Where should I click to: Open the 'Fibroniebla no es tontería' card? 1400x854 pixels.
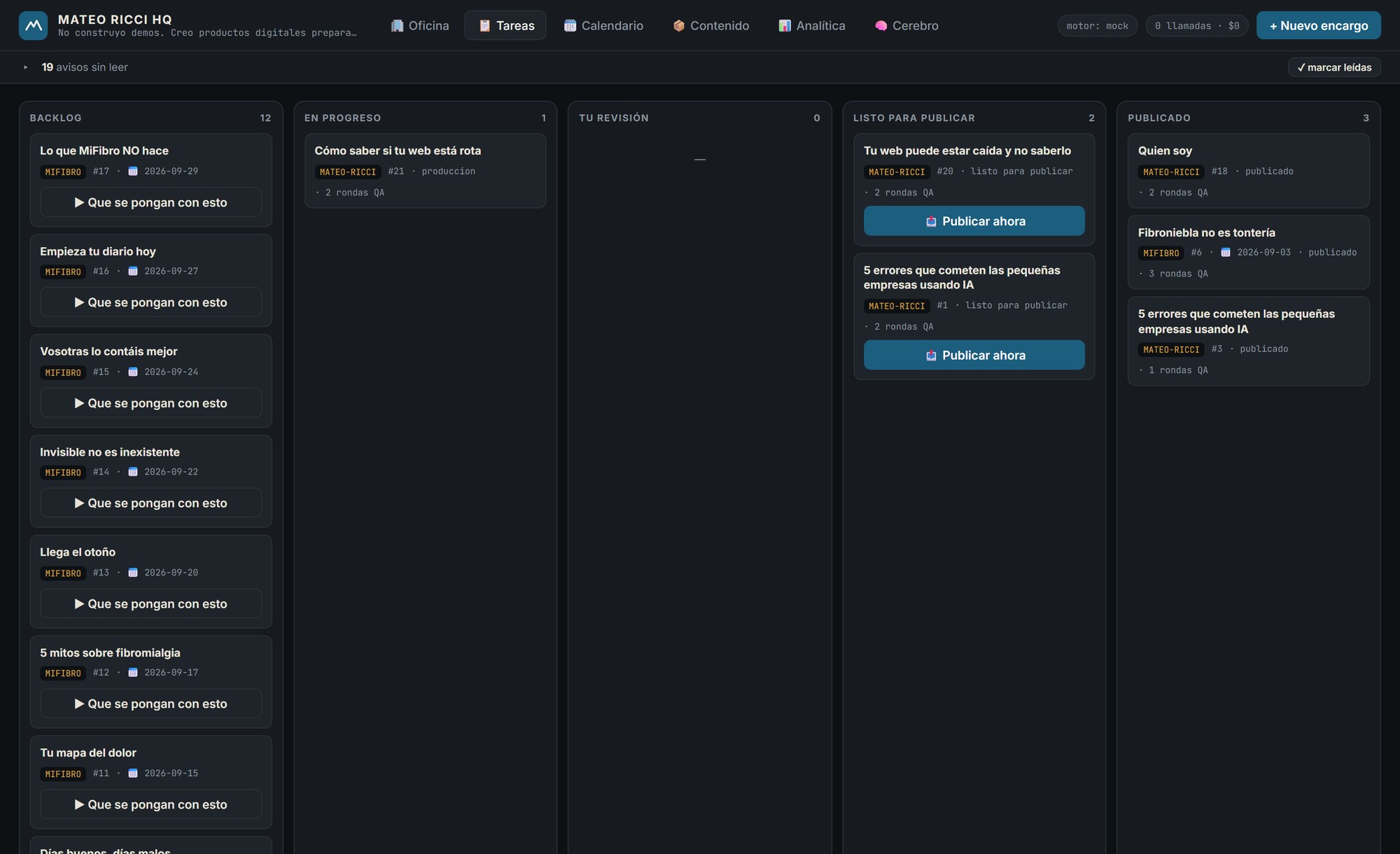pos(1248,252)
